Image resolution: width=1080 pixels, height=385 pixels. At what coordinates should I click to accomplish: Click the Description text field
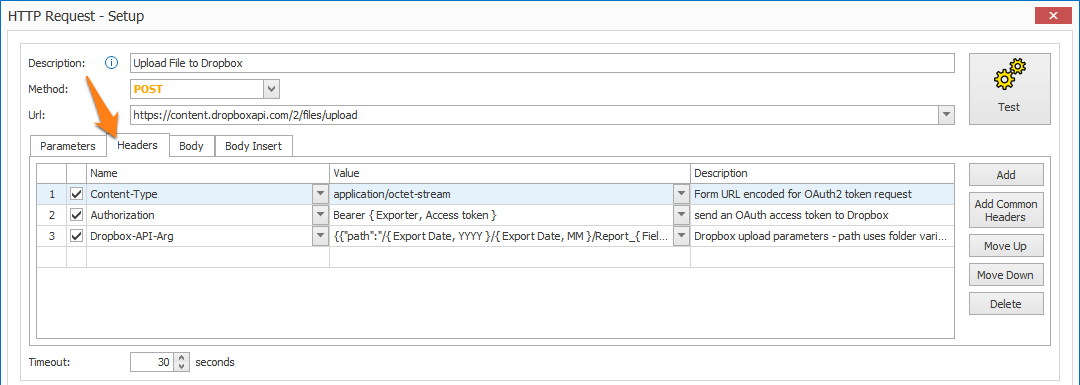coord(542,63)
